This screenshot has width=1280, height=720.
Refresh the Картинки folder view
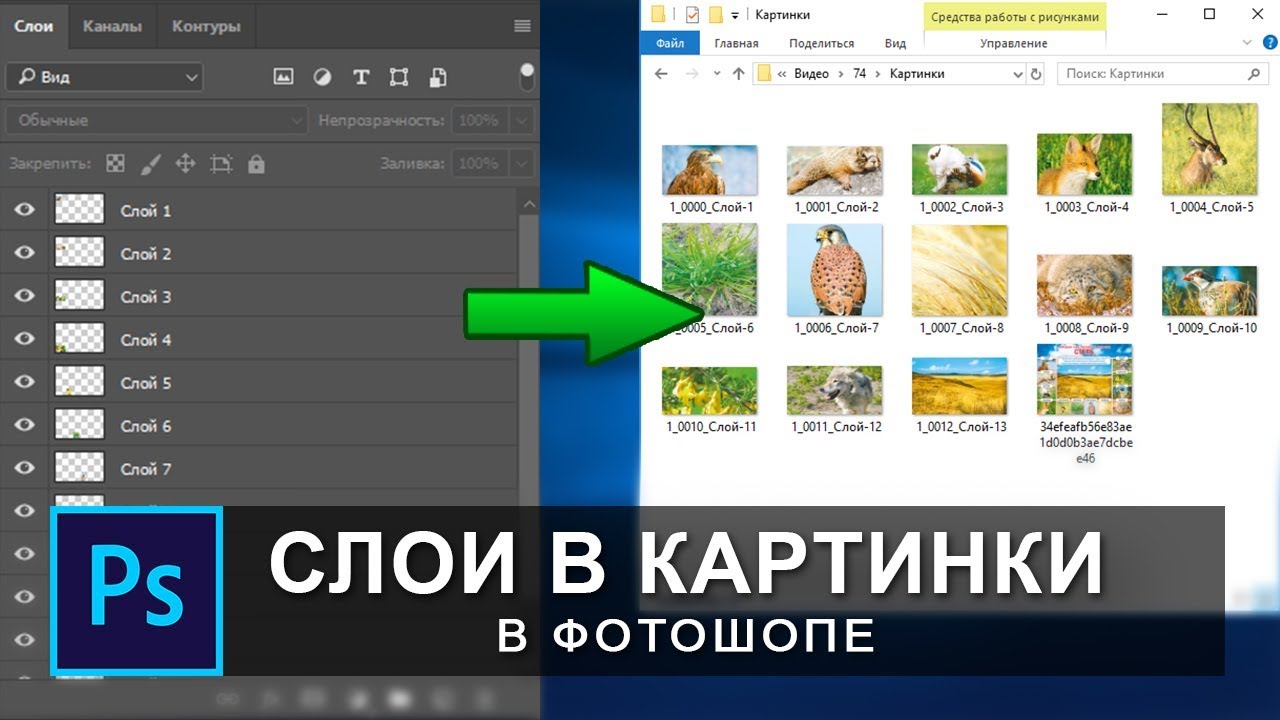point(1036,73)
